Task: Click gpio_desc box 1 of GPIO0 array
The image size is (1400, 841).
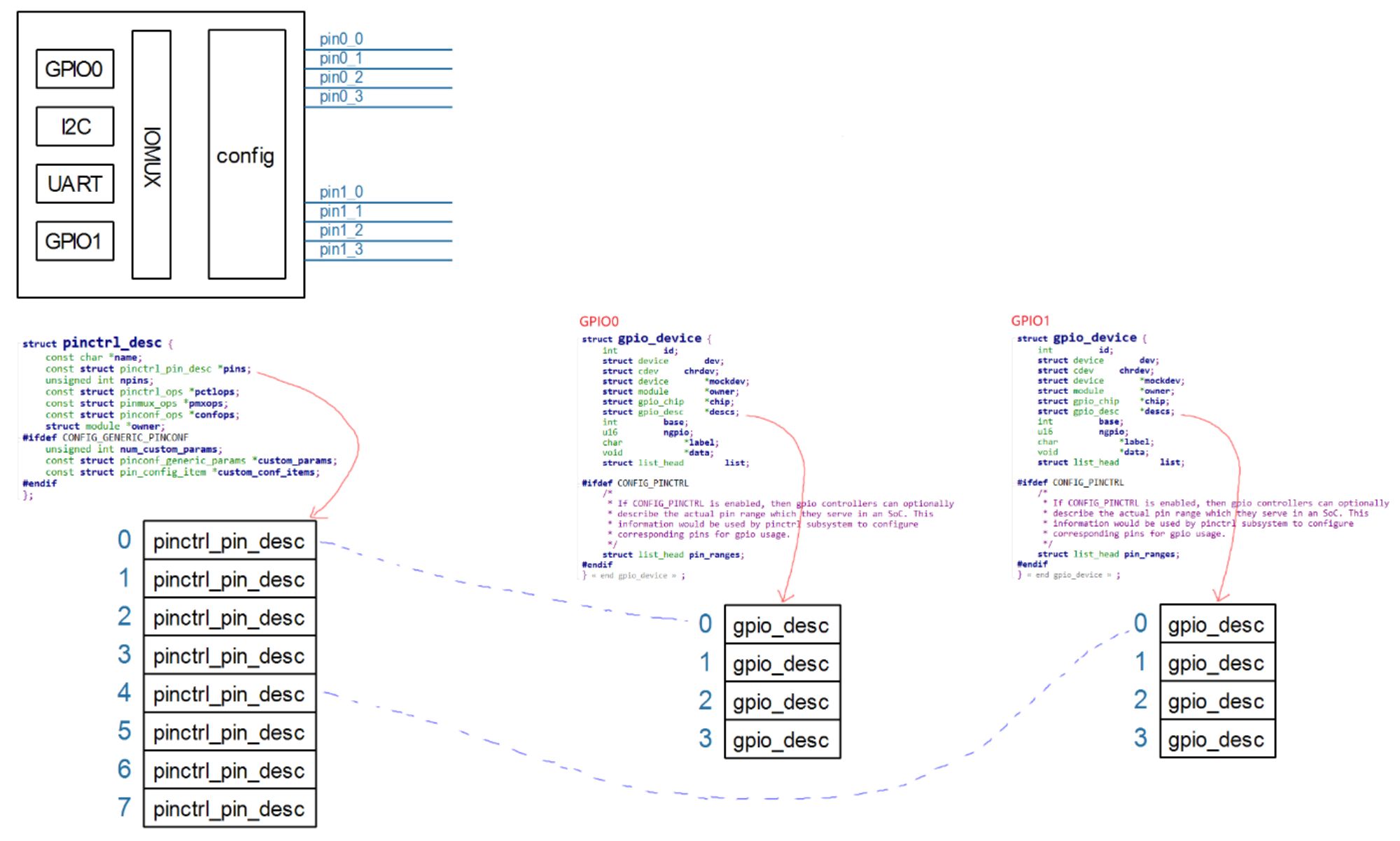Action: pos(782,663)
